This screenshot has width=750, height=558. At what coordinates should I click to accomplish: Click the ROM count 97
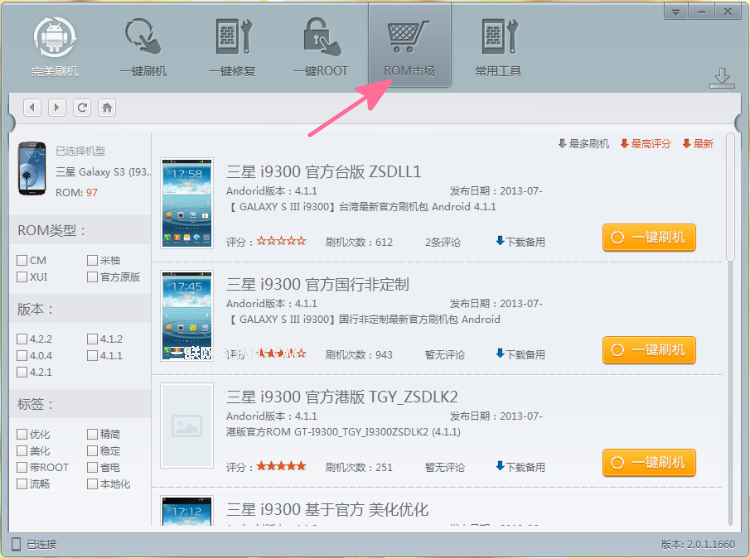click(x=92, y=193)
